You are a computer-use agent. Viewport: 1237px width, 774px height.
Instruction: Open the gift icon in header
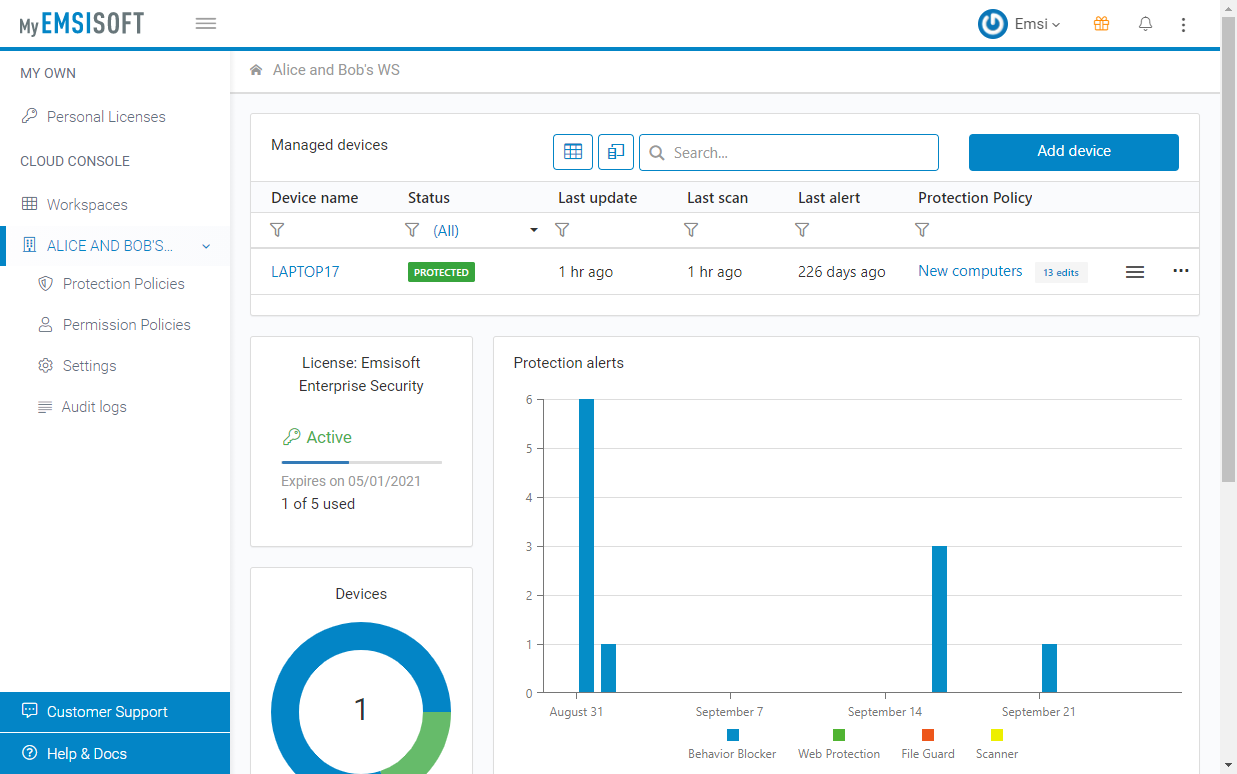pos(1101,24)
